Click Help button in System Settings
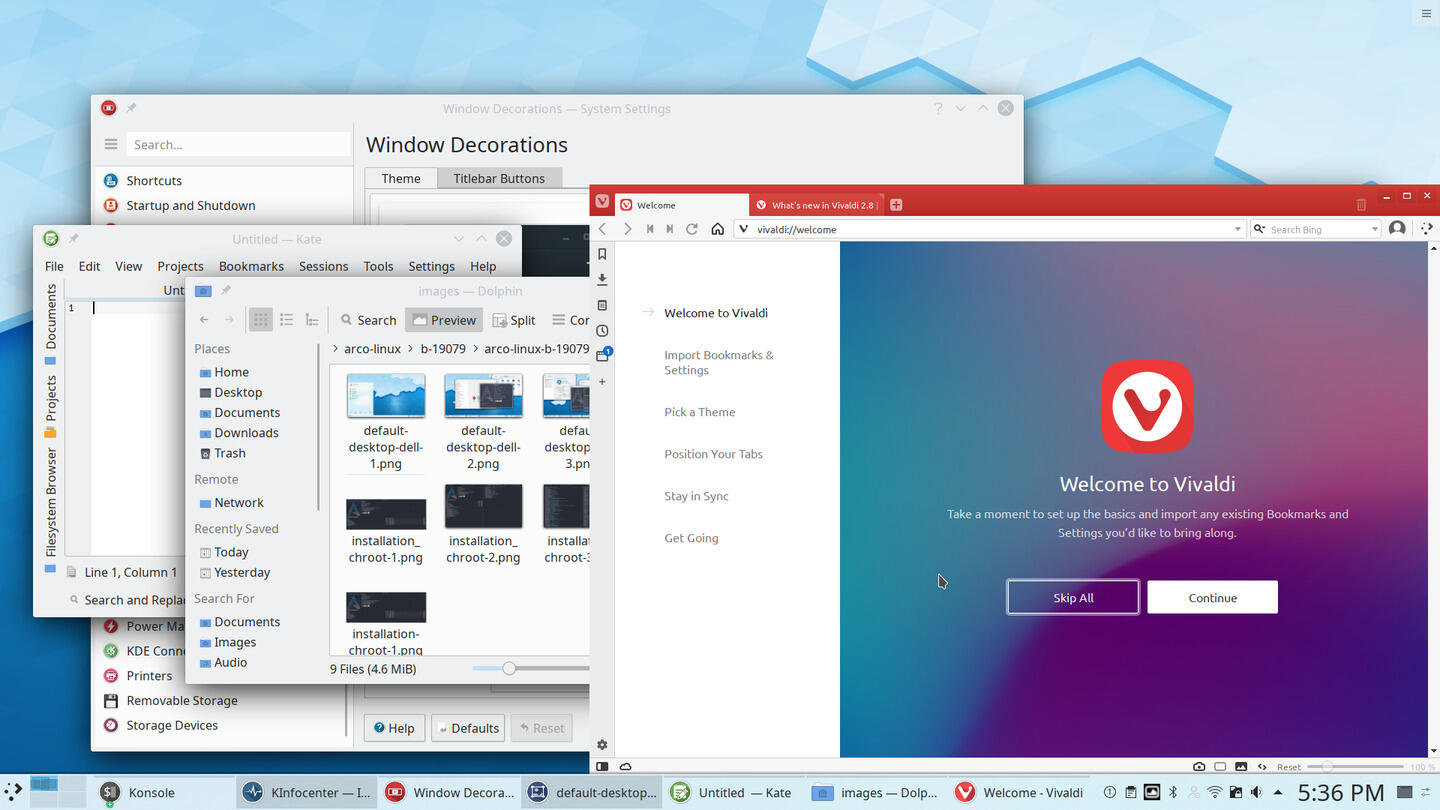Image resolution: width=1440 pixels, height=810 pixels. [394, 728]
